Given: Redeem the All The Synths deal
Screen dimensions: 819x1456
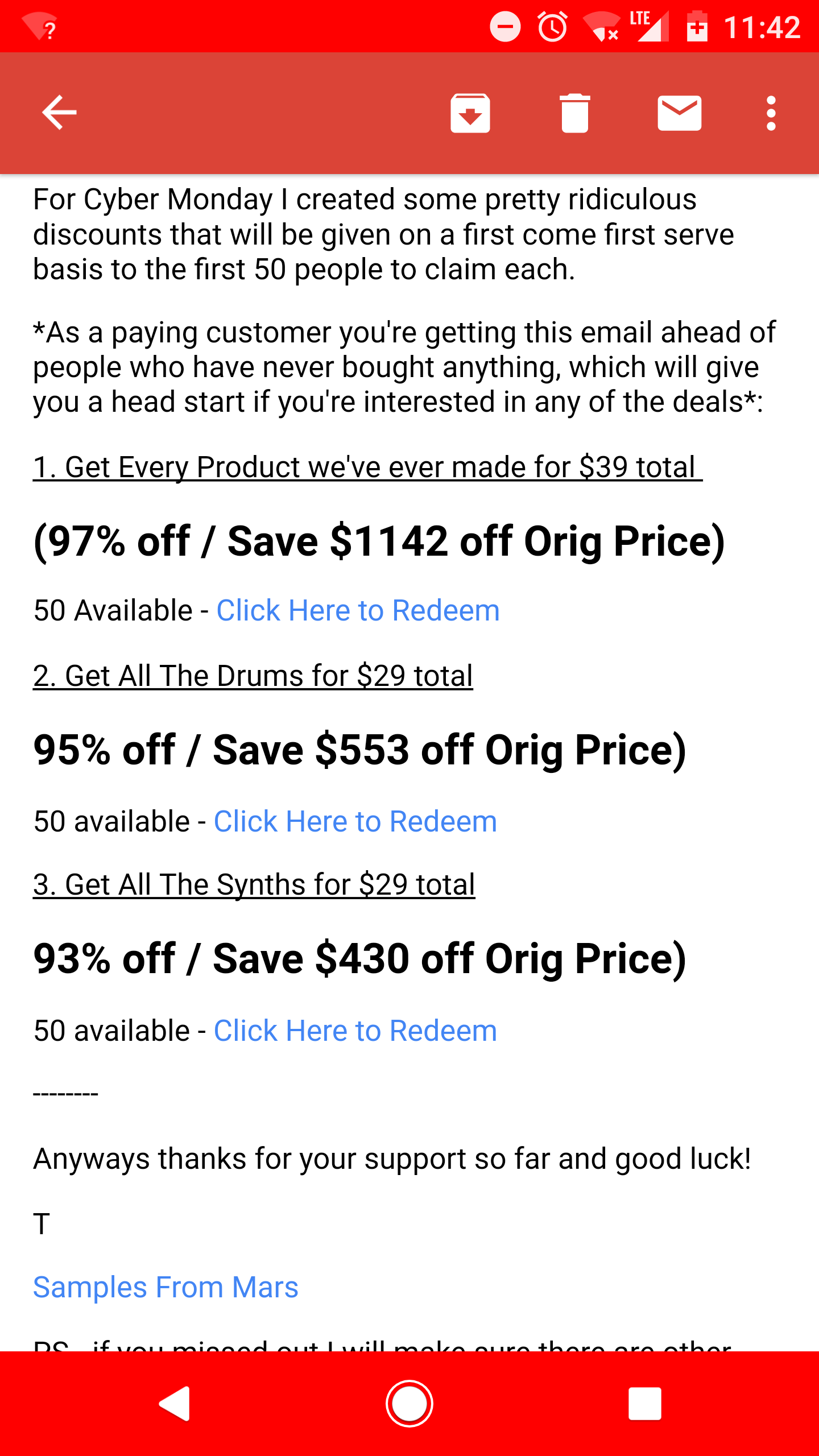Looking at the screenshot, I should tap(355, 1031).
